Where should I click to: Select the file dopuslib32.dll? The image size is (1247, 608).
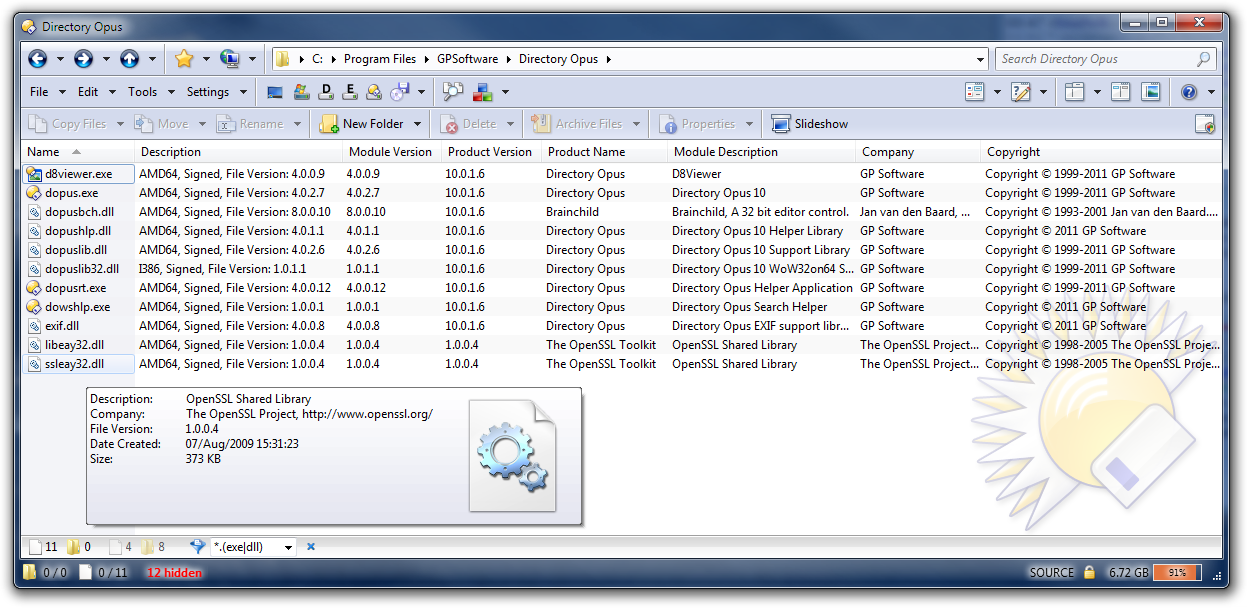pos(82,269)
